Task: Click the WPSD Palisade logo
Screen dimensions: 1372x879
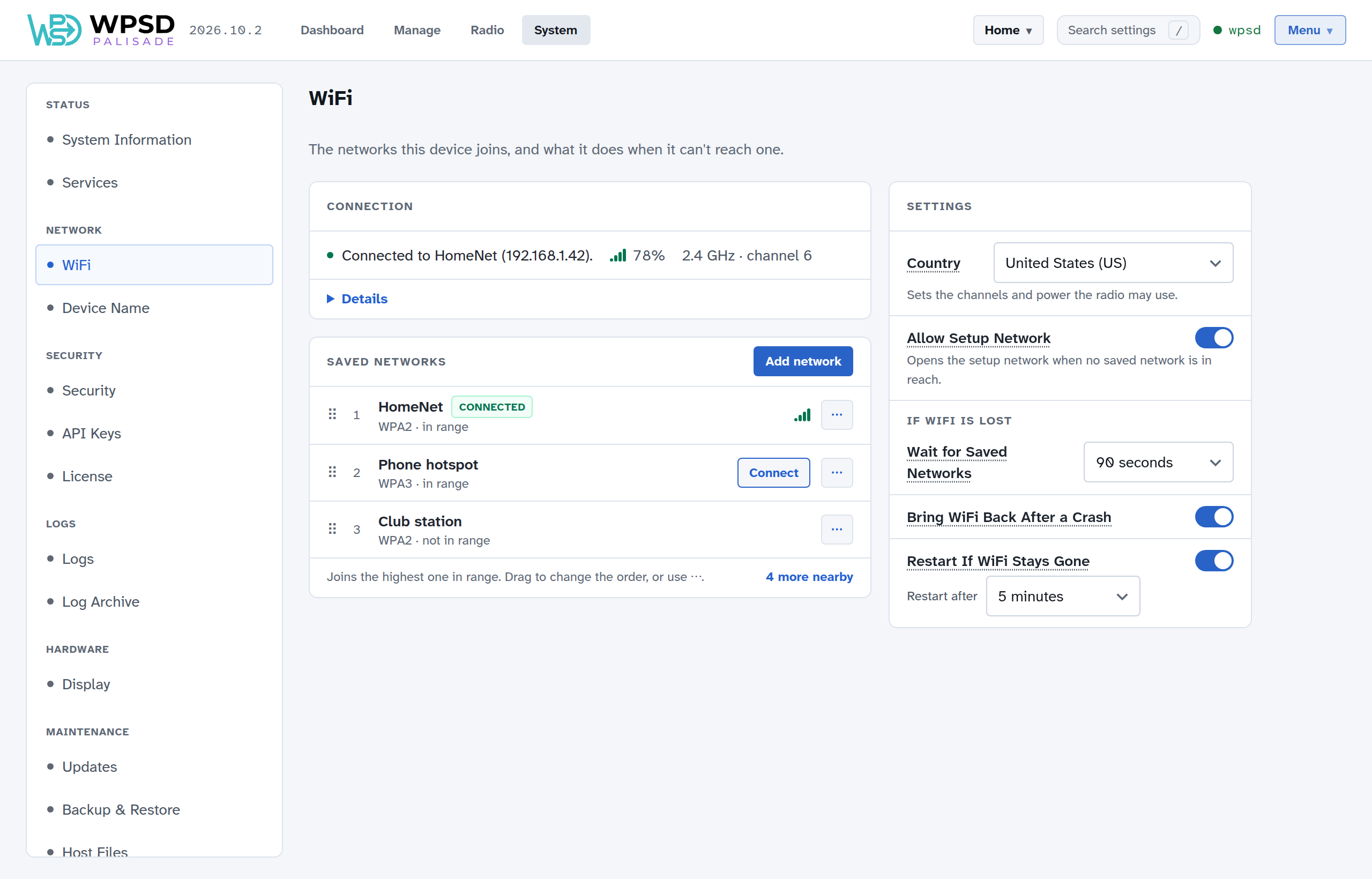Action: [x=101, y=29]
